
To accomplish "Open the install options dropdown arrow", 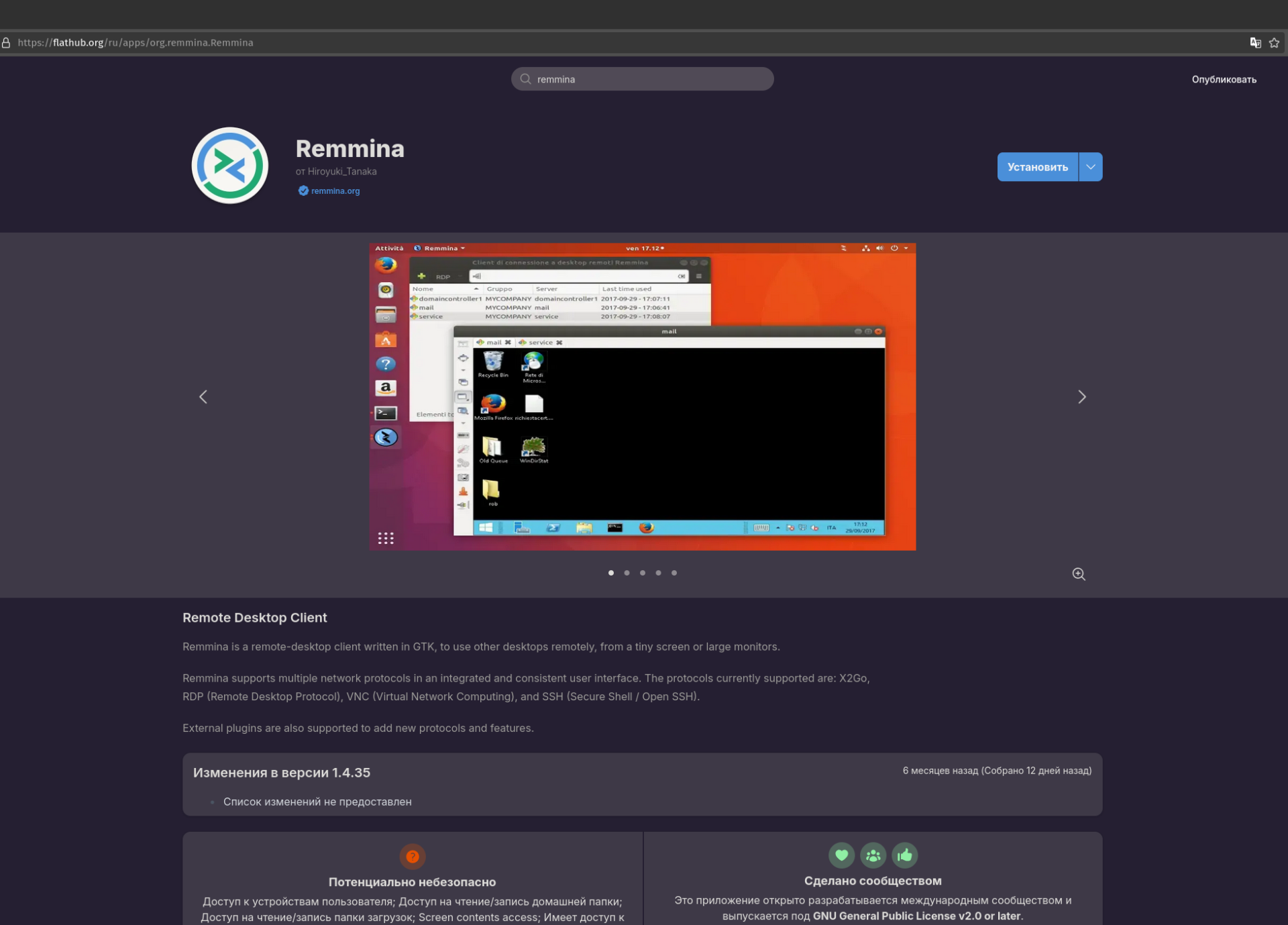I will (1091, 167).
